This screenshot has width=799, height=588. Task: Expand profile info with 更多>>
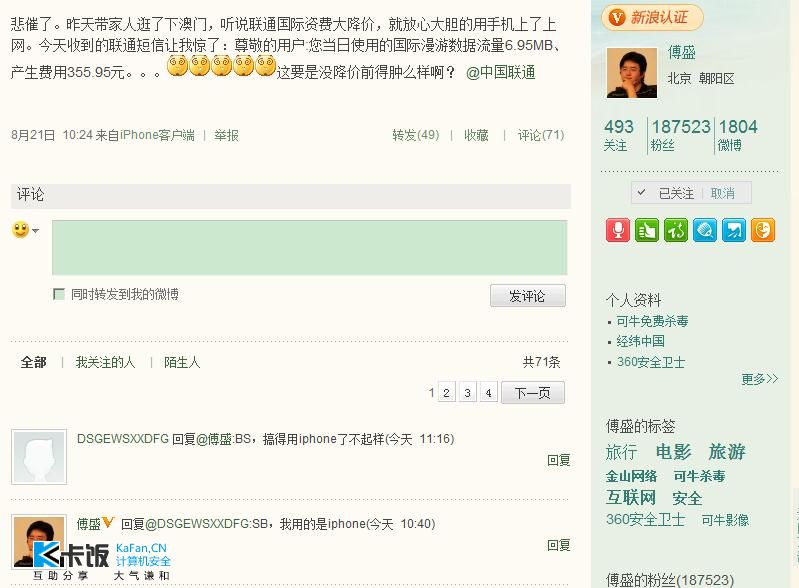(x=759, y=379)
